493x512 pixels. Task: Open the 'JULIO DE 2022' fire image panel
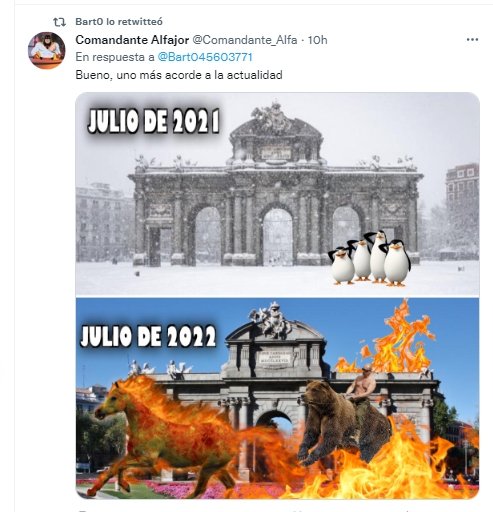point(277,398)
